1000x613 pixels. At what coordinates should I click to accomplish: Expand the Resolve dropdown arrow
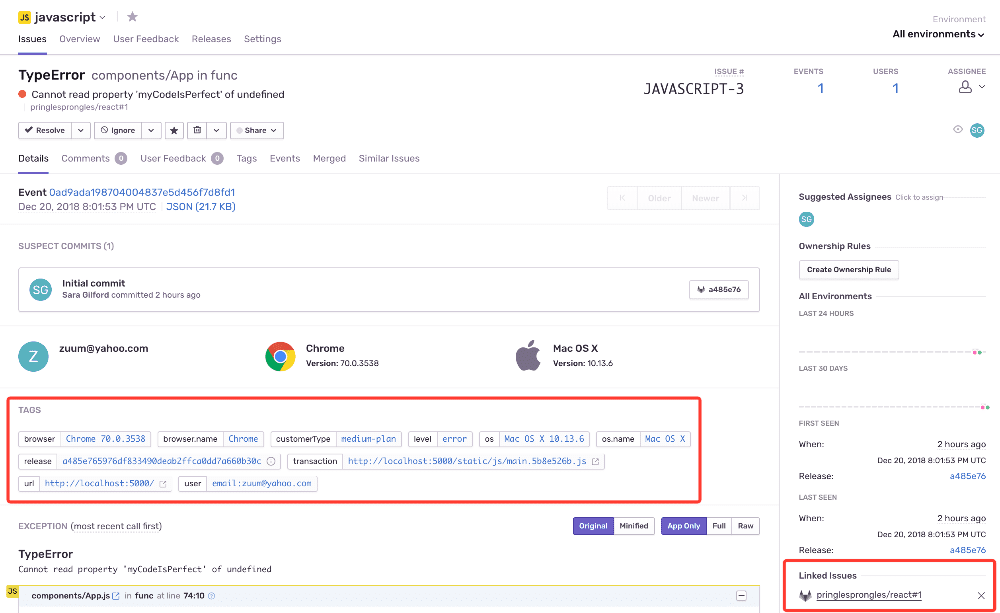80,130
